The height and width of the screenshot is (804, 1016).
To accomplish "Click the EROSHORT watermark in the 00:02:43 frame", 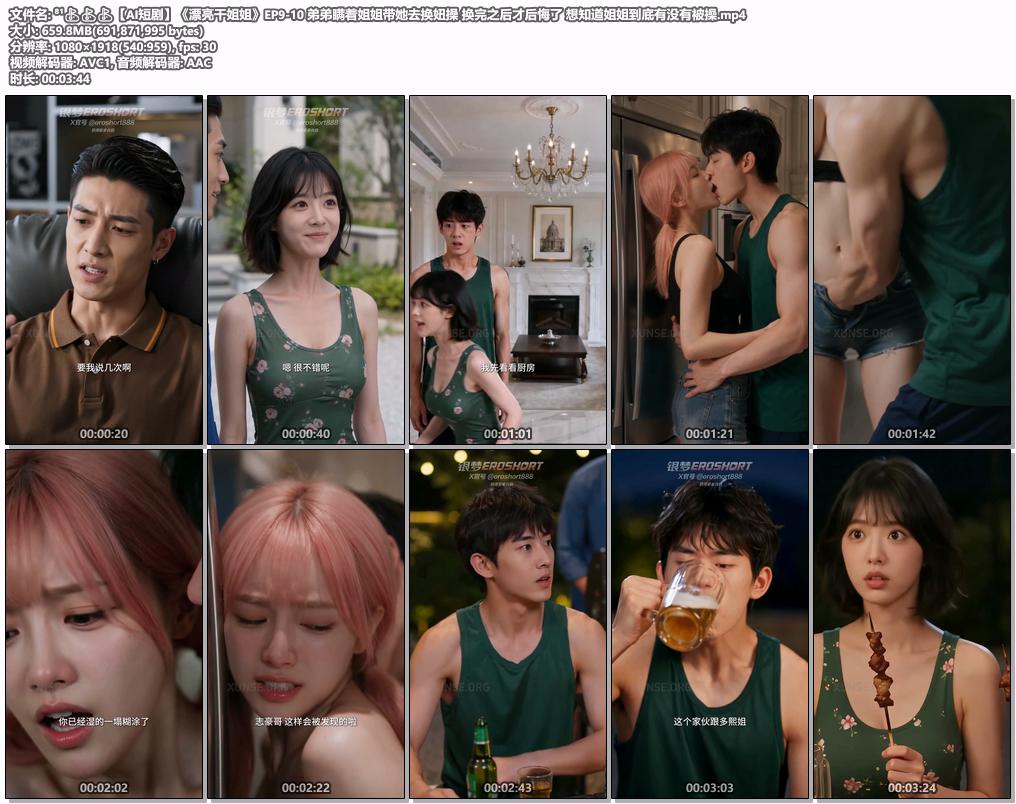I will [x=501, y=466].
